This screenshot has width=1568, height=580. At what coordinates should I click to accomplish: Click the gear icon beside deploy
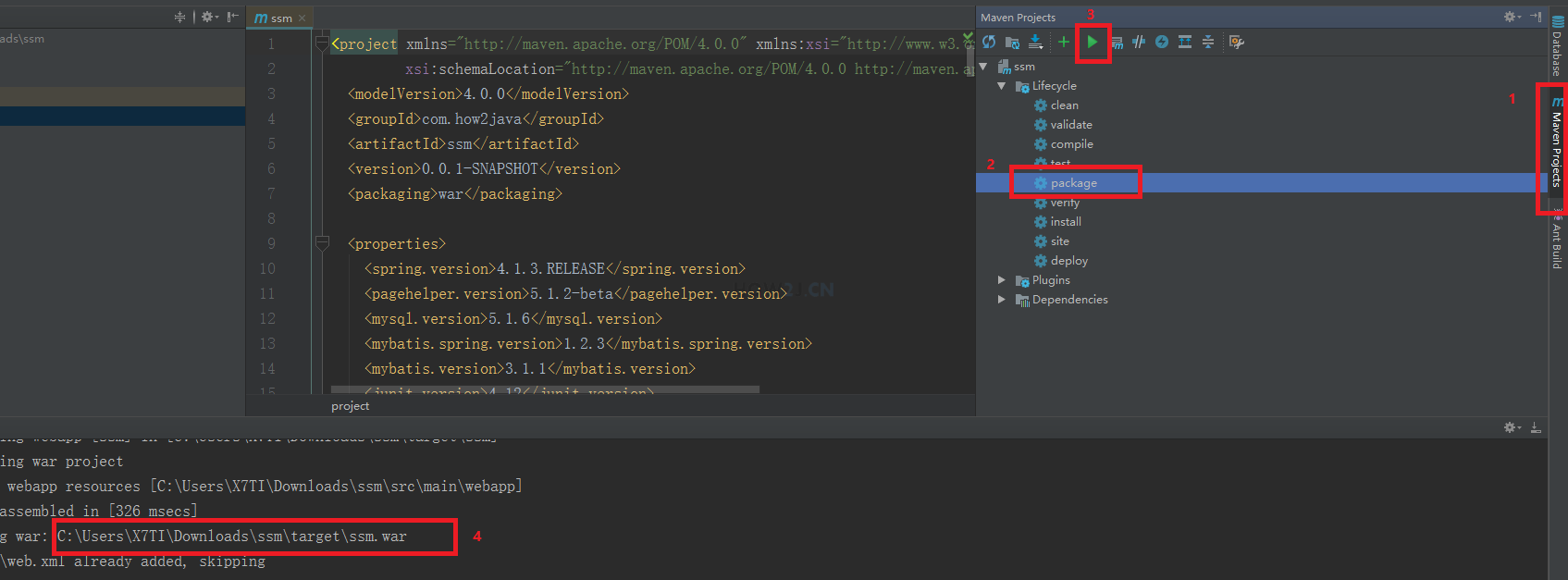[x=1041, y=261]
